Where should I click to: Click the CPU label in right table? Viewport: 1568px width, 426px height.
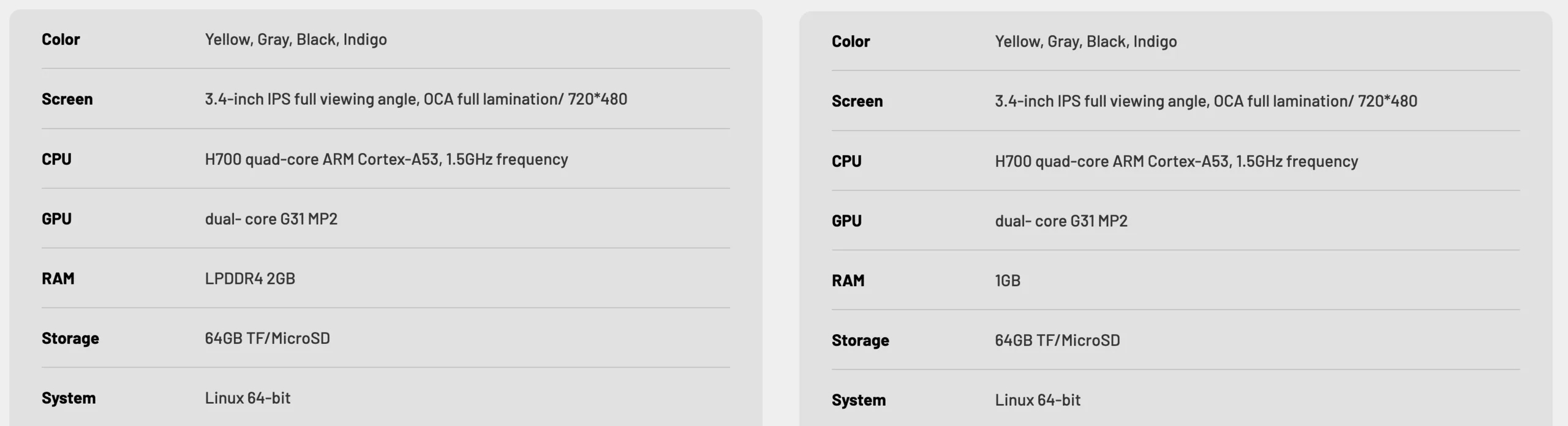(846, 161)
